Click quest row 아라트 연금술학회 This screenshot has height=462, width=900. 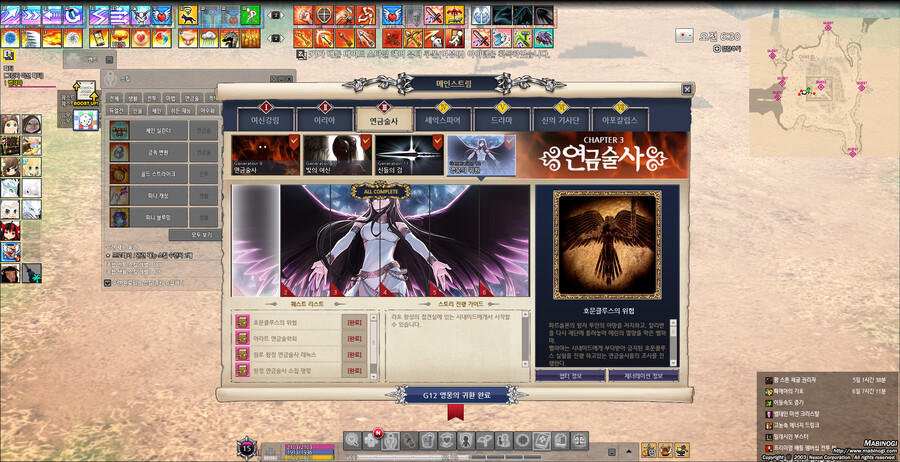pos(301,339)
